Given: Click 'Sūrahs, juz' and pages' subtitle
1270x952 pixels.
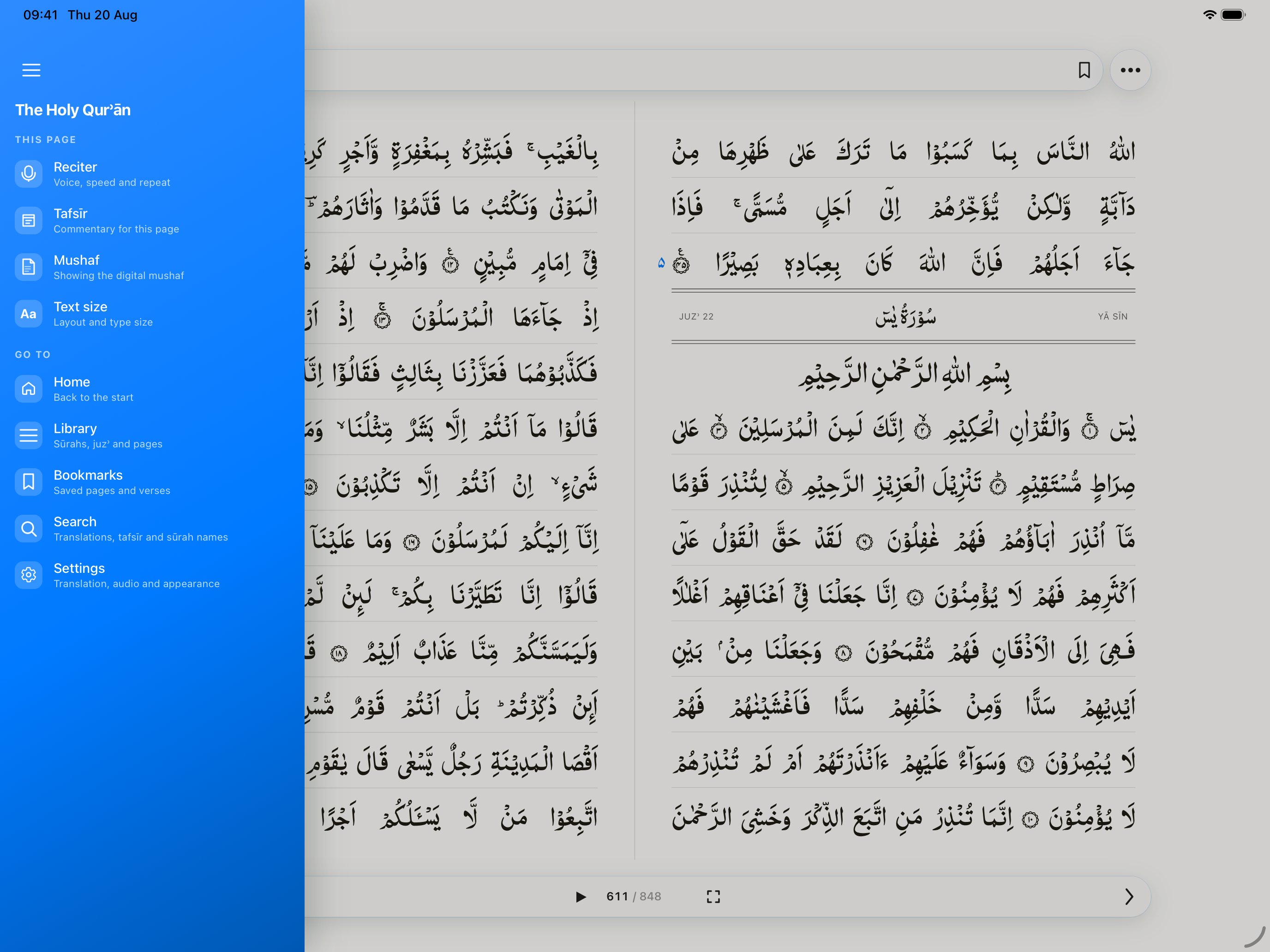Looking at the screenshot, I should (108, 444).
